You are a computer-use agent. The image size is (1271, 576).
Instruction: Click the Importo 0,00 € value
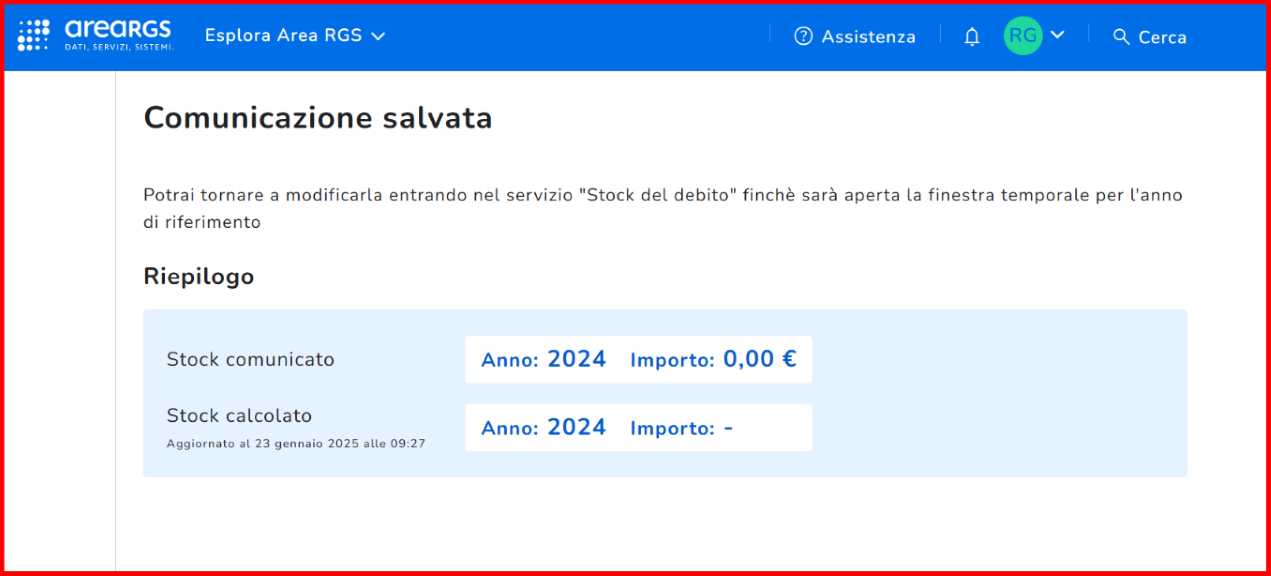pyautogui.click(x=713, y=359)
